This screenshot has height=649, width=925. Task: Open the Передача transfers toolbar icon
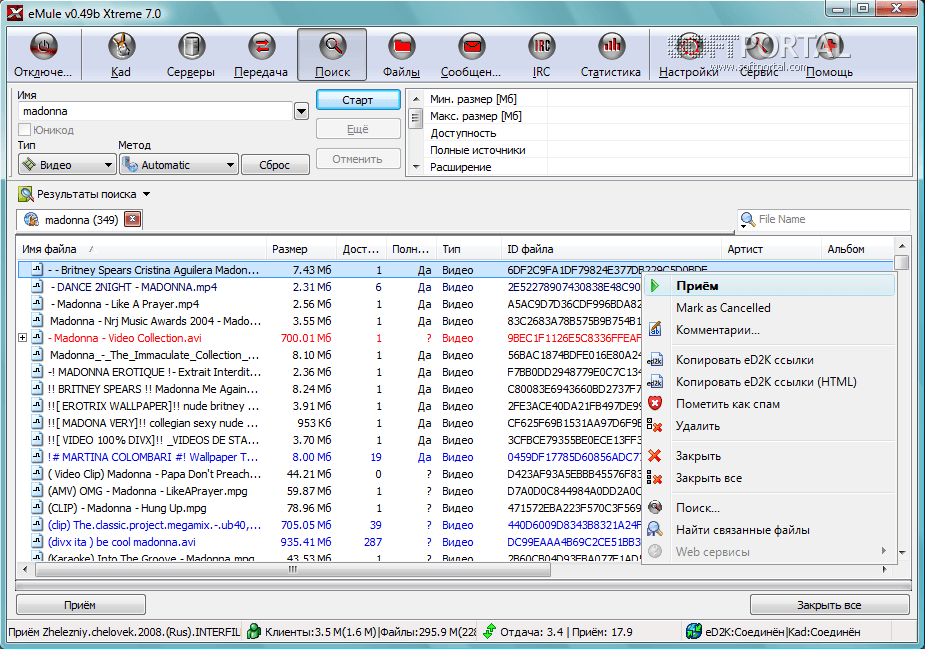pos(261,47)
